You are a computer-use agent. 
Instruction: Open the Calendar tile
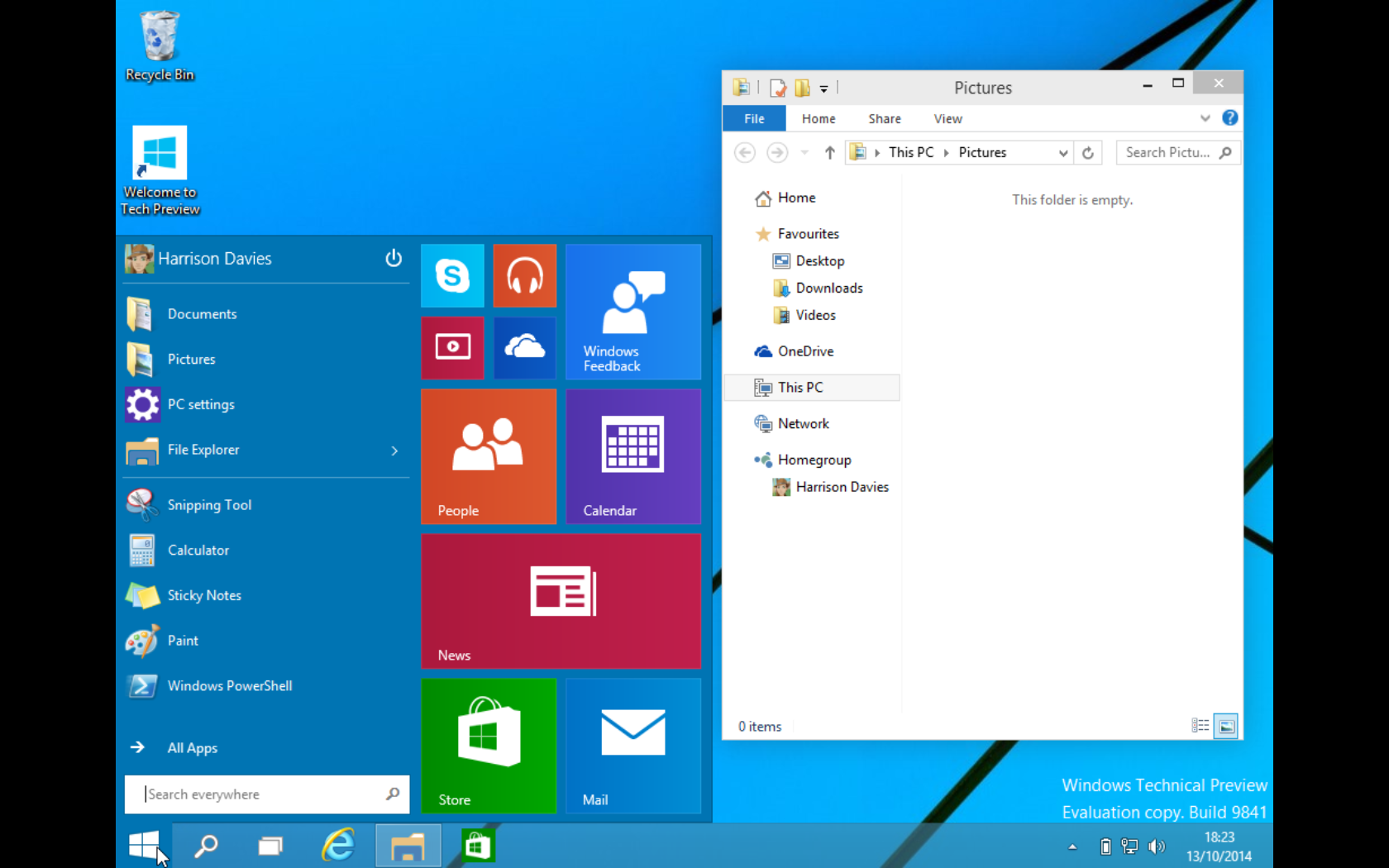coord(633,456)
